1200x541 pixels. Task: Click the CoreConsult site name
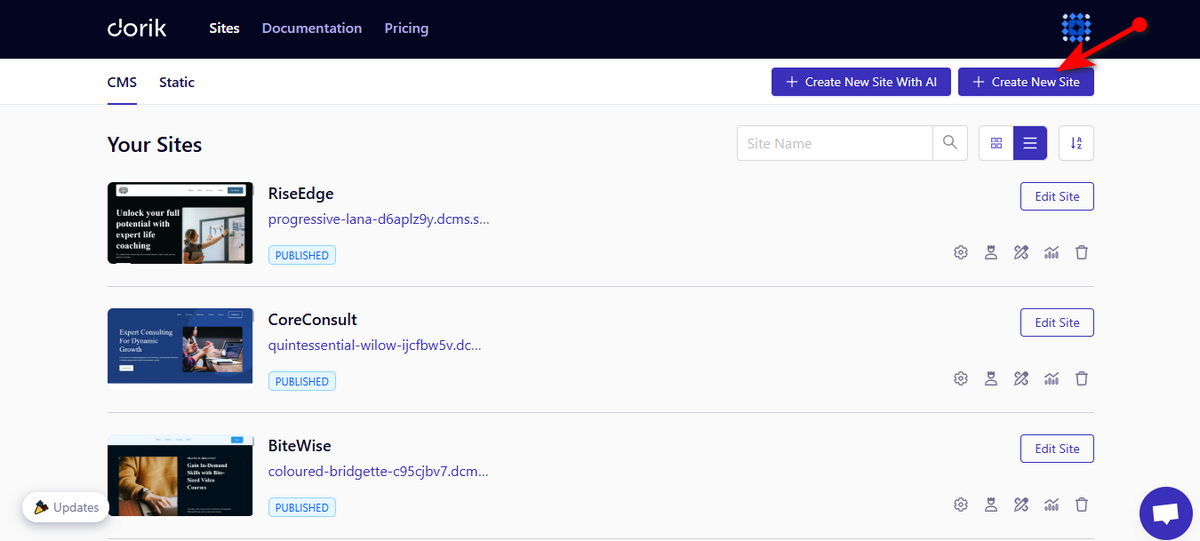click(x=313, y=319)
